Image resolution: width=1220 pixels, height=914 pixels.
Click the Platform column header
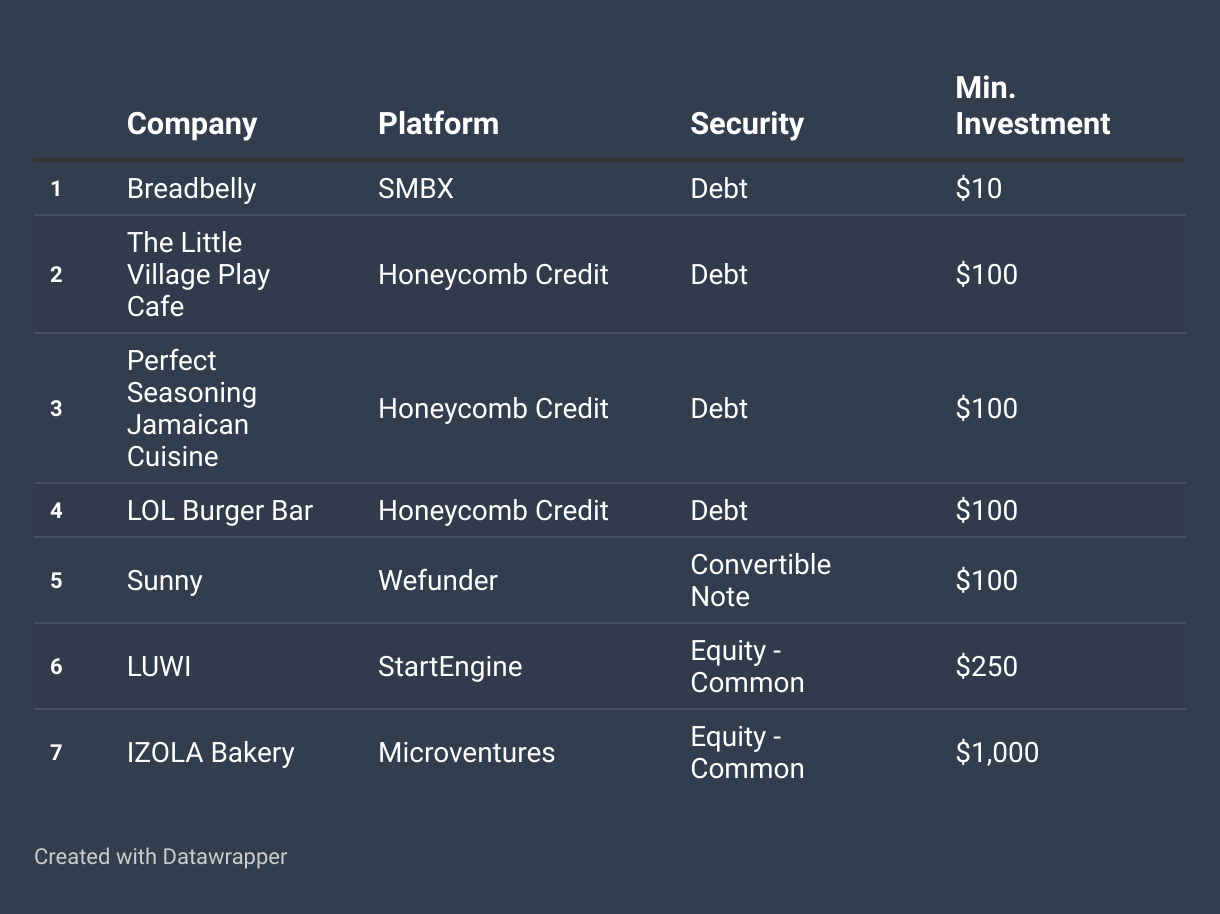tap(438, 123)
